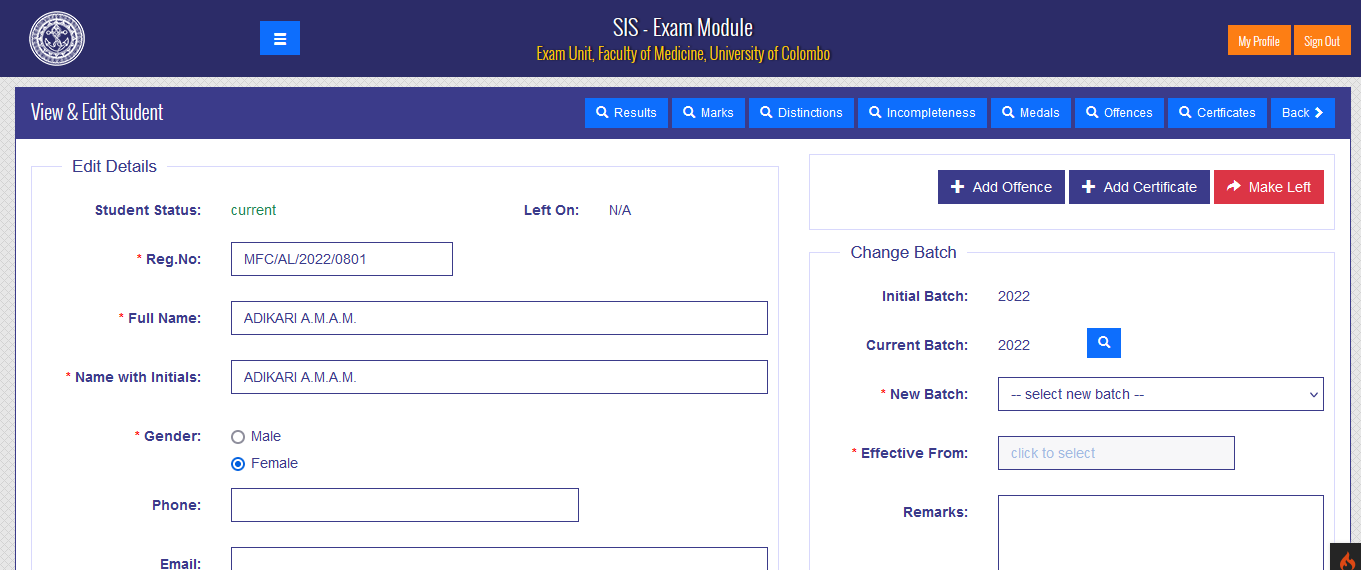Click the hamburger menu icon
Viewport: 1361px width, 570px height.
(x=280, y=39)
